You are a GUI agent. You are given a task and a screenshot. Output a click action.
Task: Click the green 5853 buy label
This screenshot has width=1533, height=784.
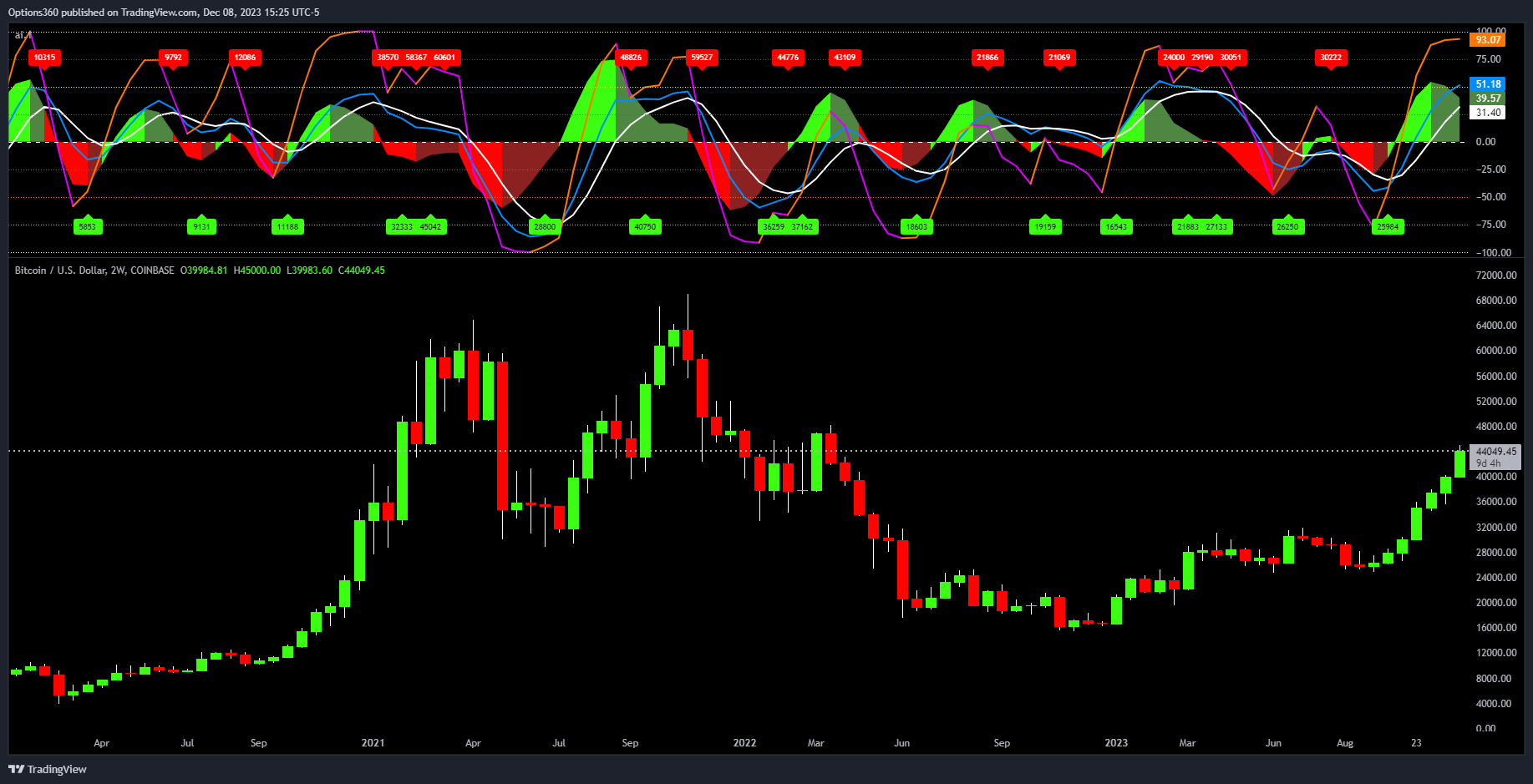click(x=88, y=226)
